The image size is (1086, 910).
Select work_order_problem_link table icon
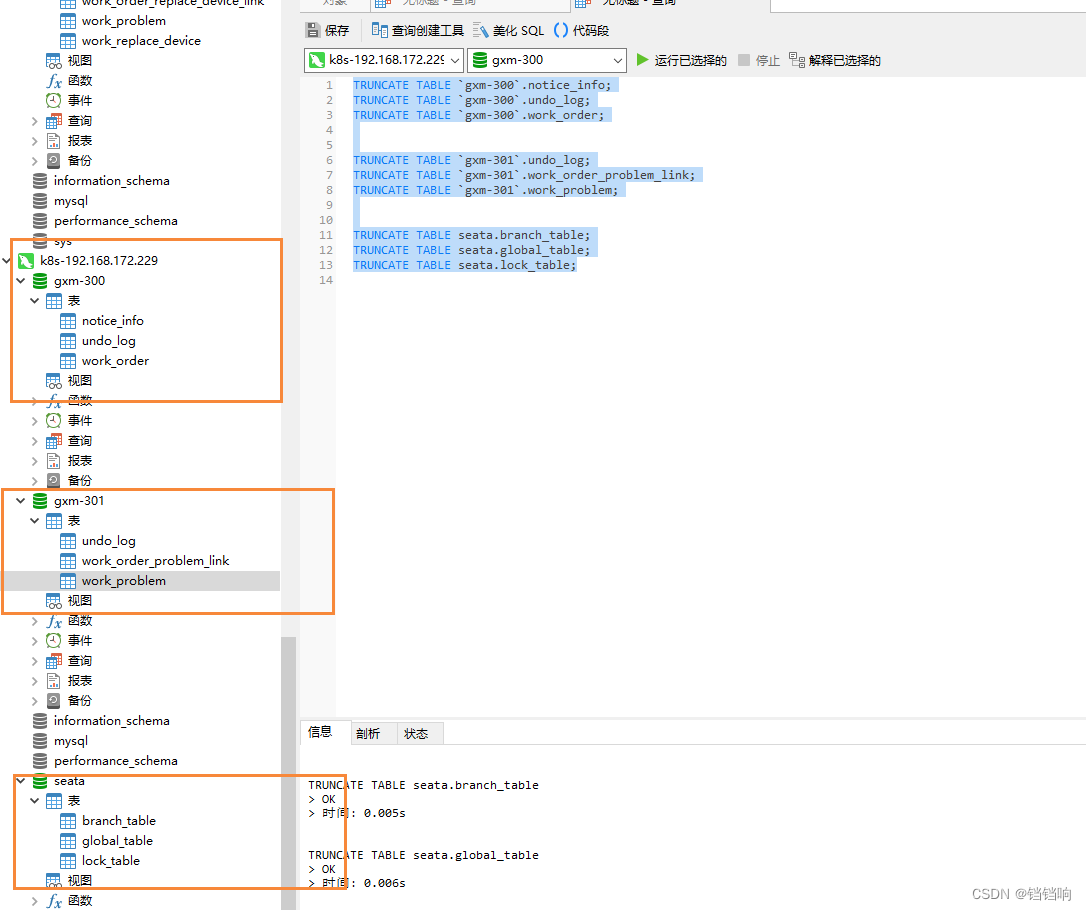68,561
